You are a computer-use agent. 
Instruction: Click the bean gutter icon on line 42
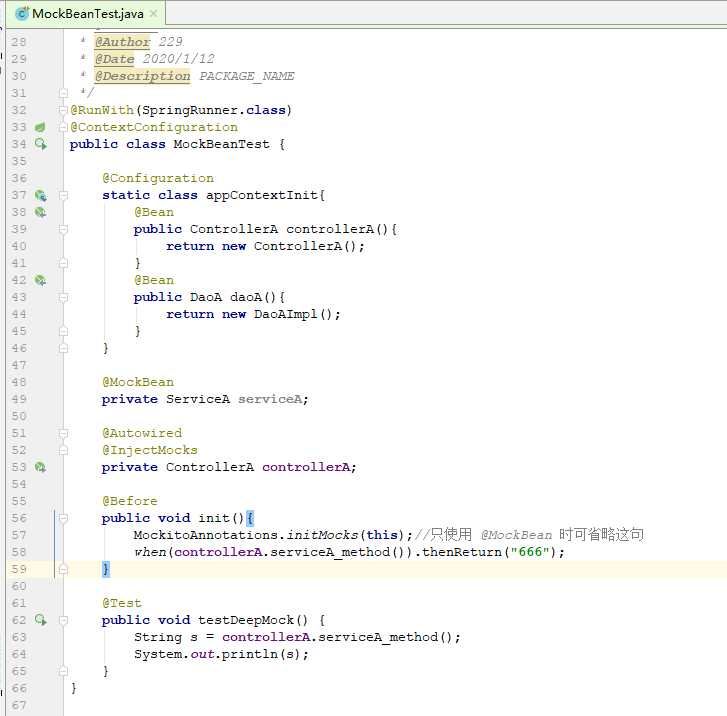click(x=40, y=280)
